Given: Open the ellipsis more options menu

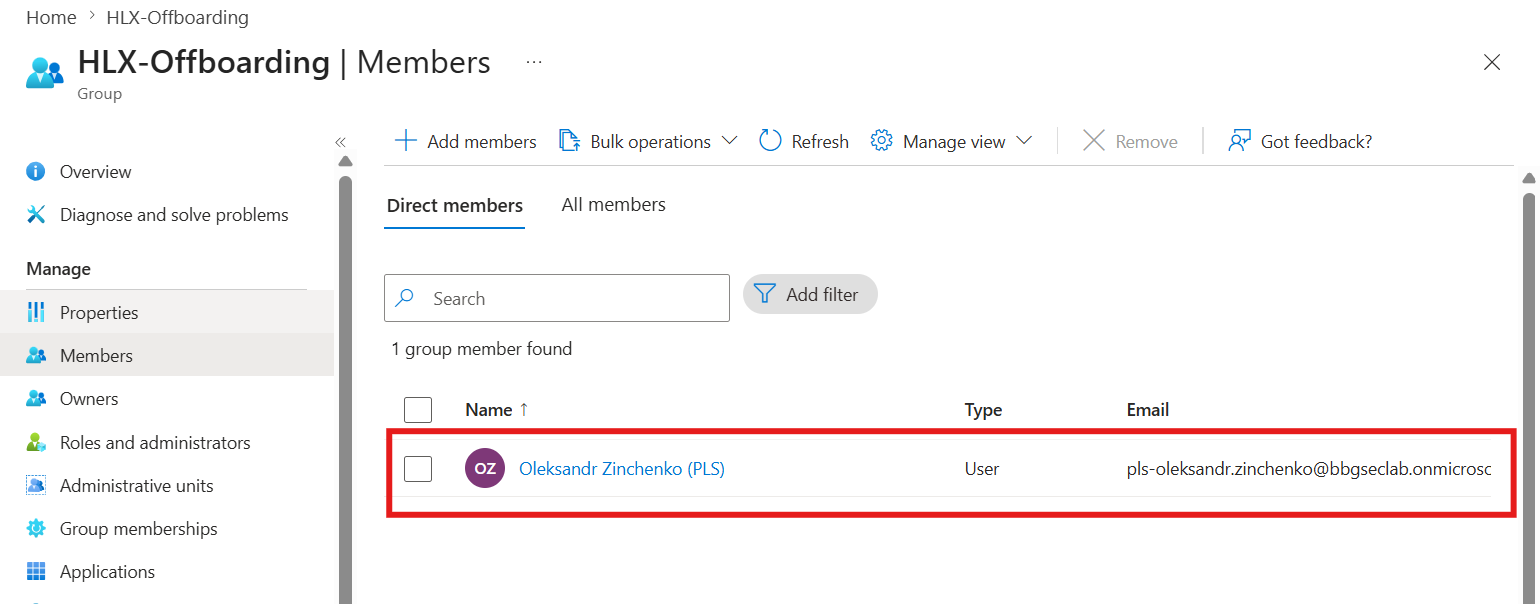Looking at the screenshot, I should (x=534, y=62).
